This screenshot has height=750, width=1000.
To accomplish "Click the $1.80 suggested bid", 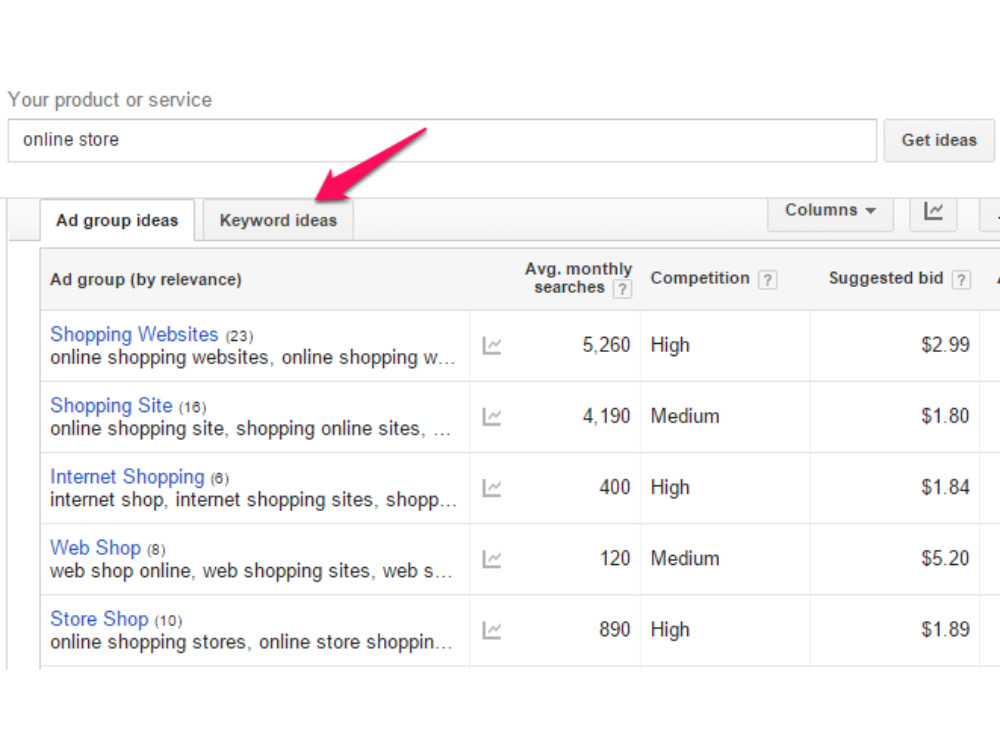I will click(x=945, y=416).
